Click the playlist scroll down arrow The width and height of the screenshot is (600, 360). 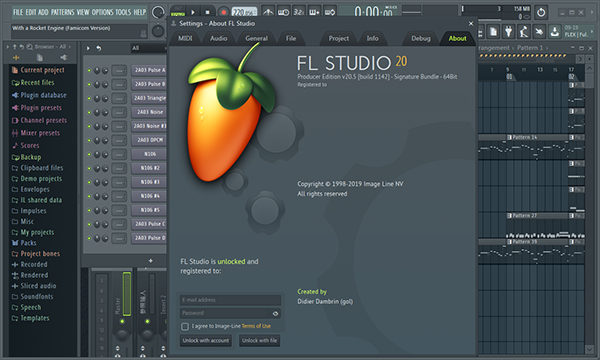tap(590, 349)
